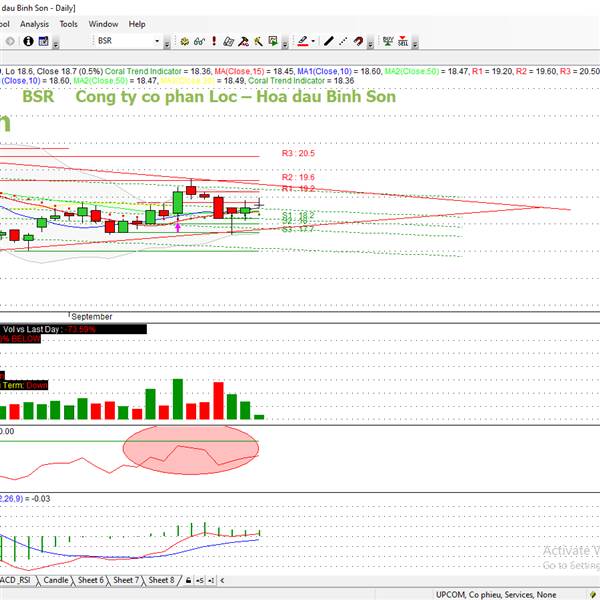Click the sheet tabs scroll-left arrow

click(222, 580)
